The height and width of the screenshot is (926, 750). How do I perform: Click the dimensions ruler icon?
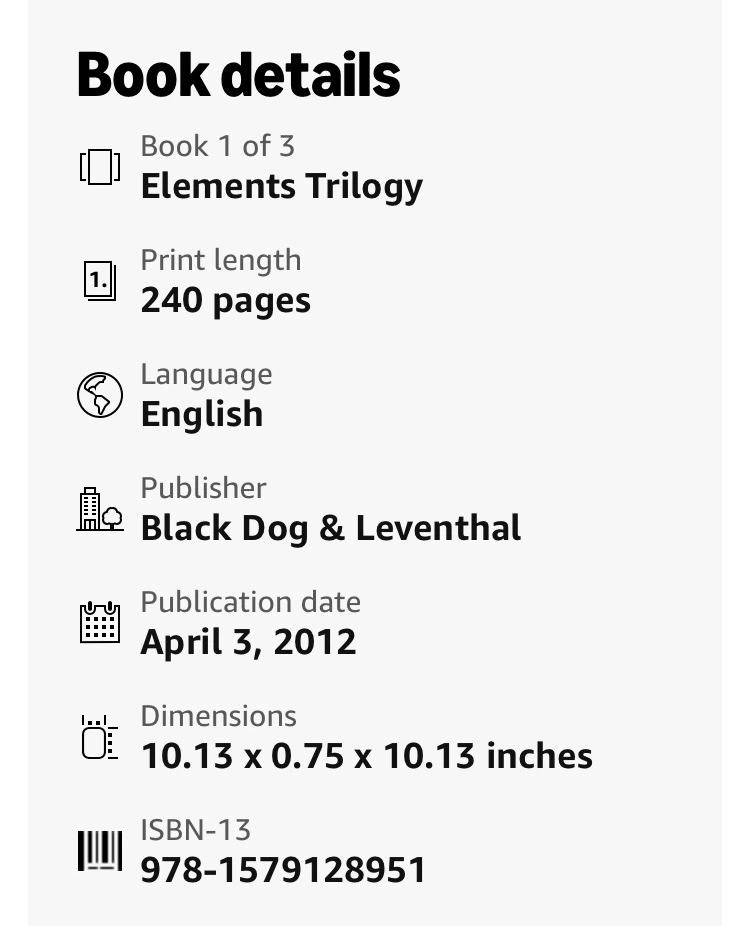pyautogui.click(x=100, y=736)
